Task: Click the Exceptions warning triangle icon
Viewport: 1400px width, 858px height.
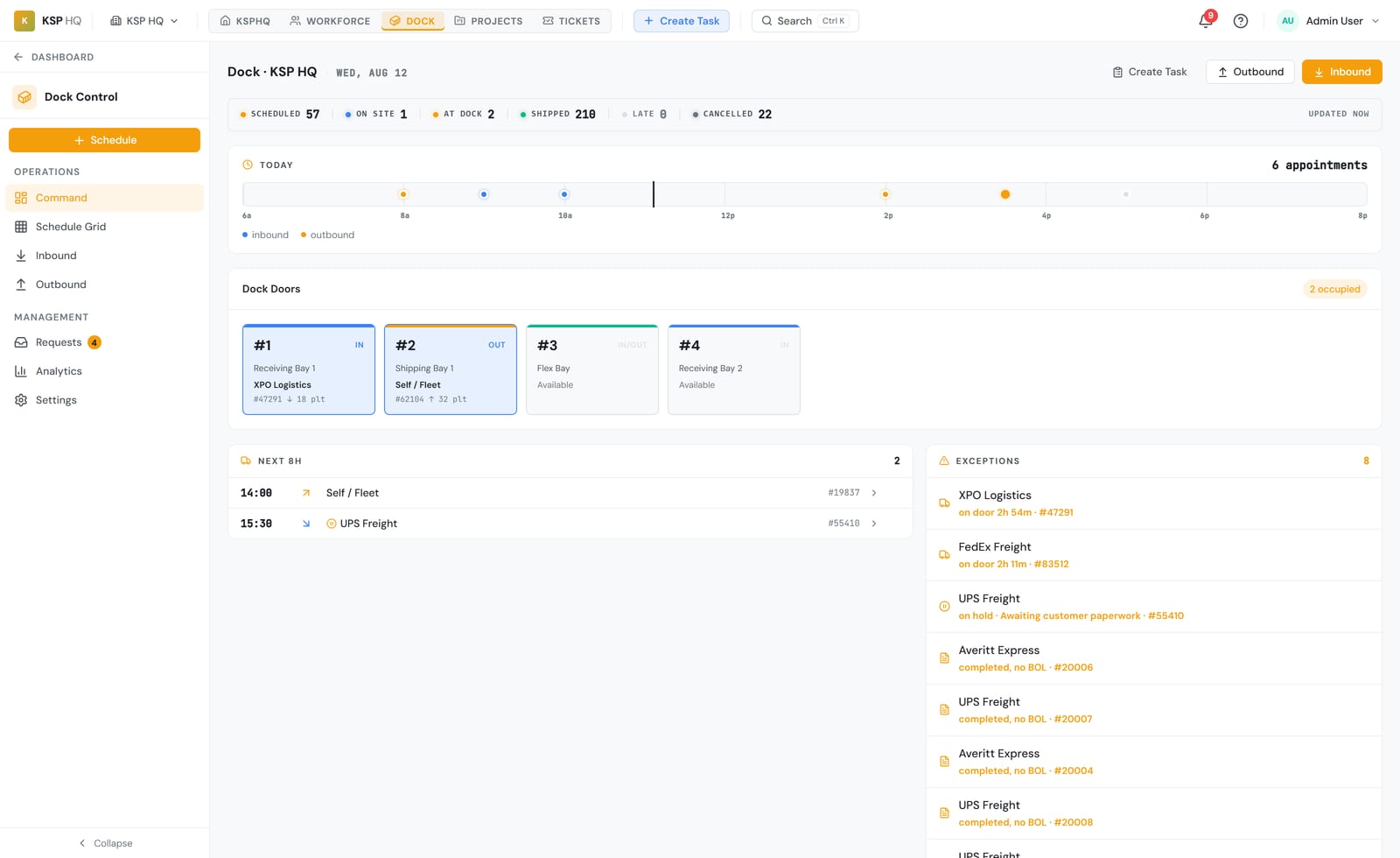Action: [x=944, y=461]
